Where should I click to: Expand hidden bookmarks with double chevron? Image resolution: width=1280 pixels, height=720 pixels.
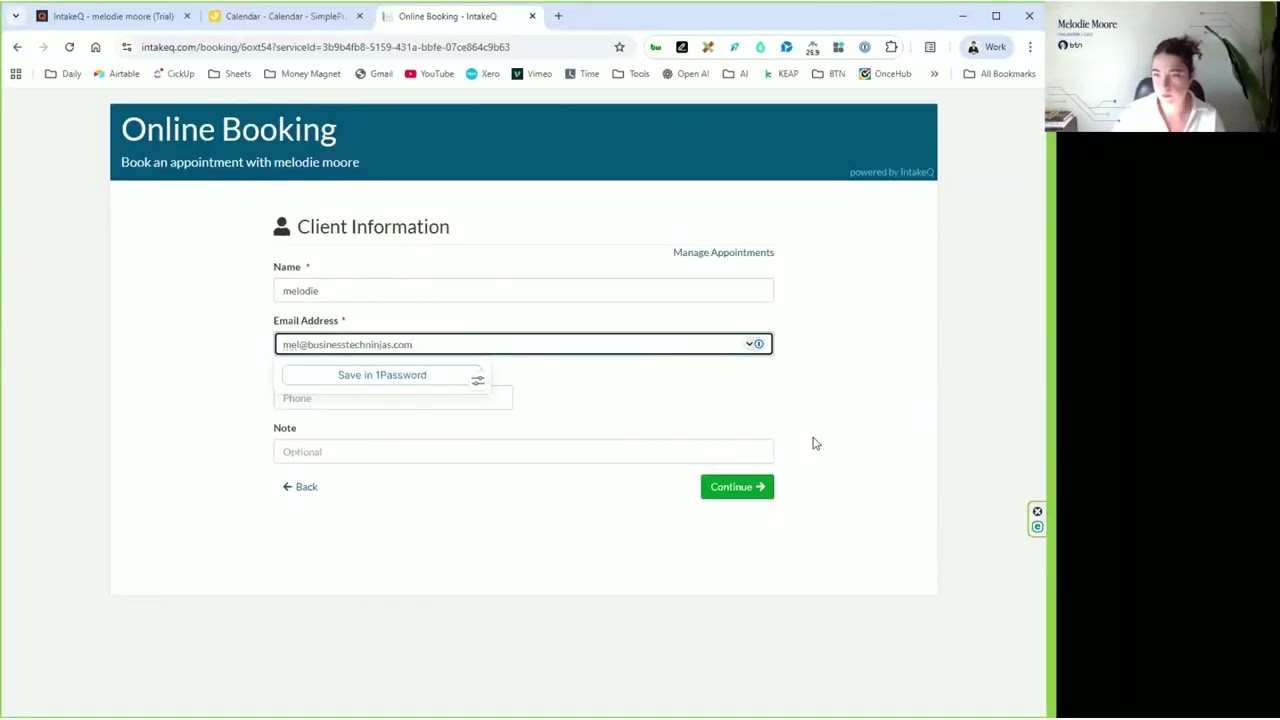click(934, 74)
